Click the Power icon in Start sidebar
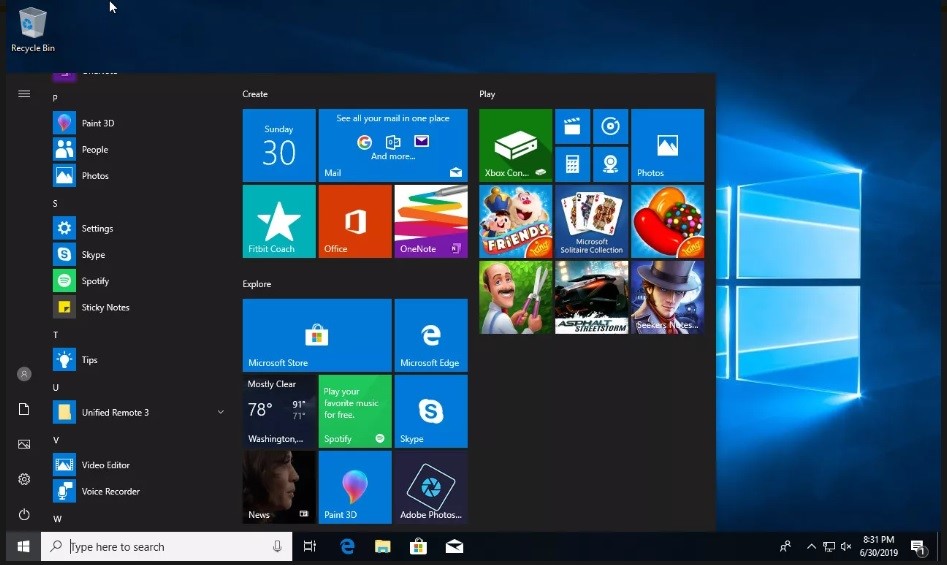The image size is (947, 565). click(24, 514)
